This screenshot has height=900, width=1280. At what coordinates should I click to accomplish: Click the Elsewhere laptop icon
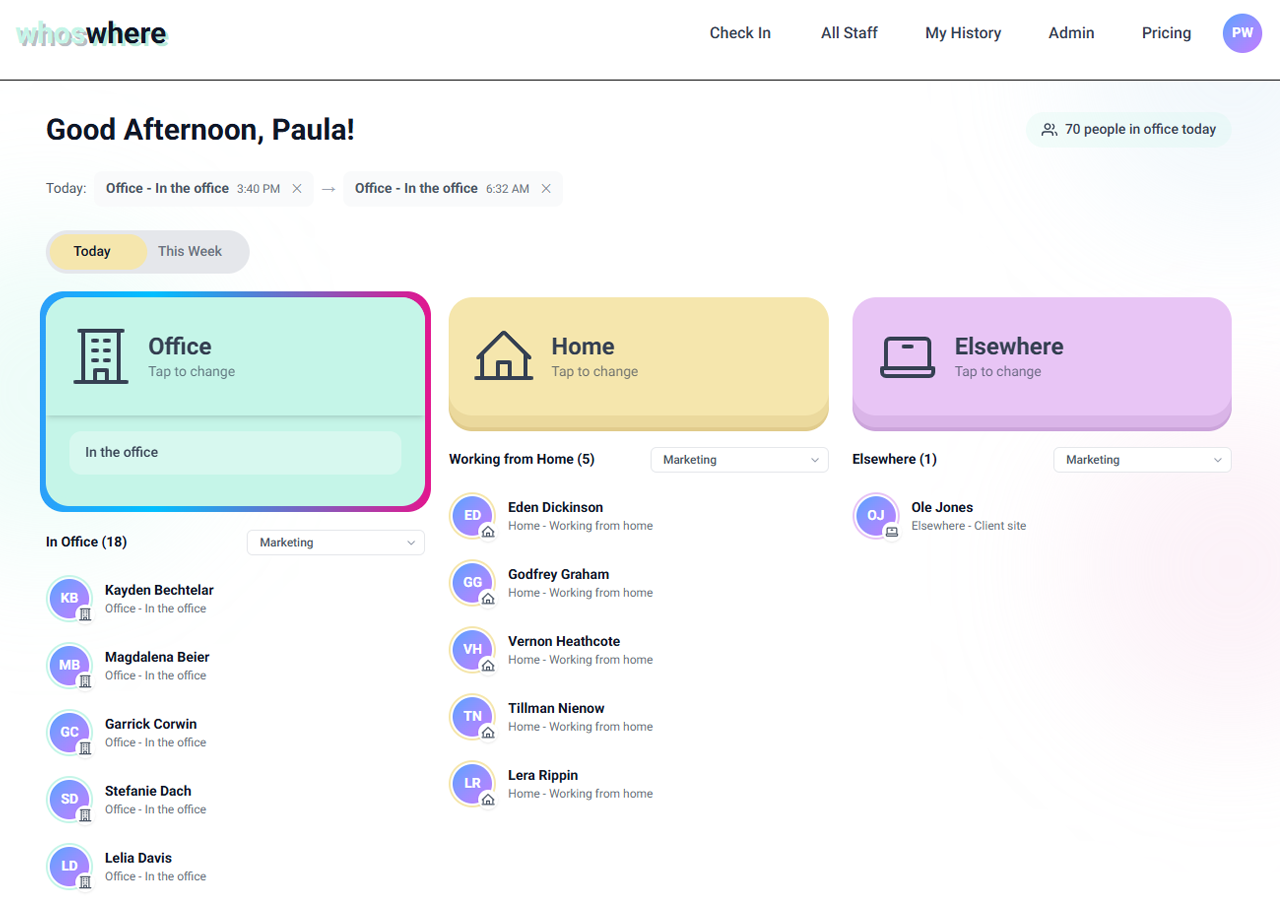(907, 355)
